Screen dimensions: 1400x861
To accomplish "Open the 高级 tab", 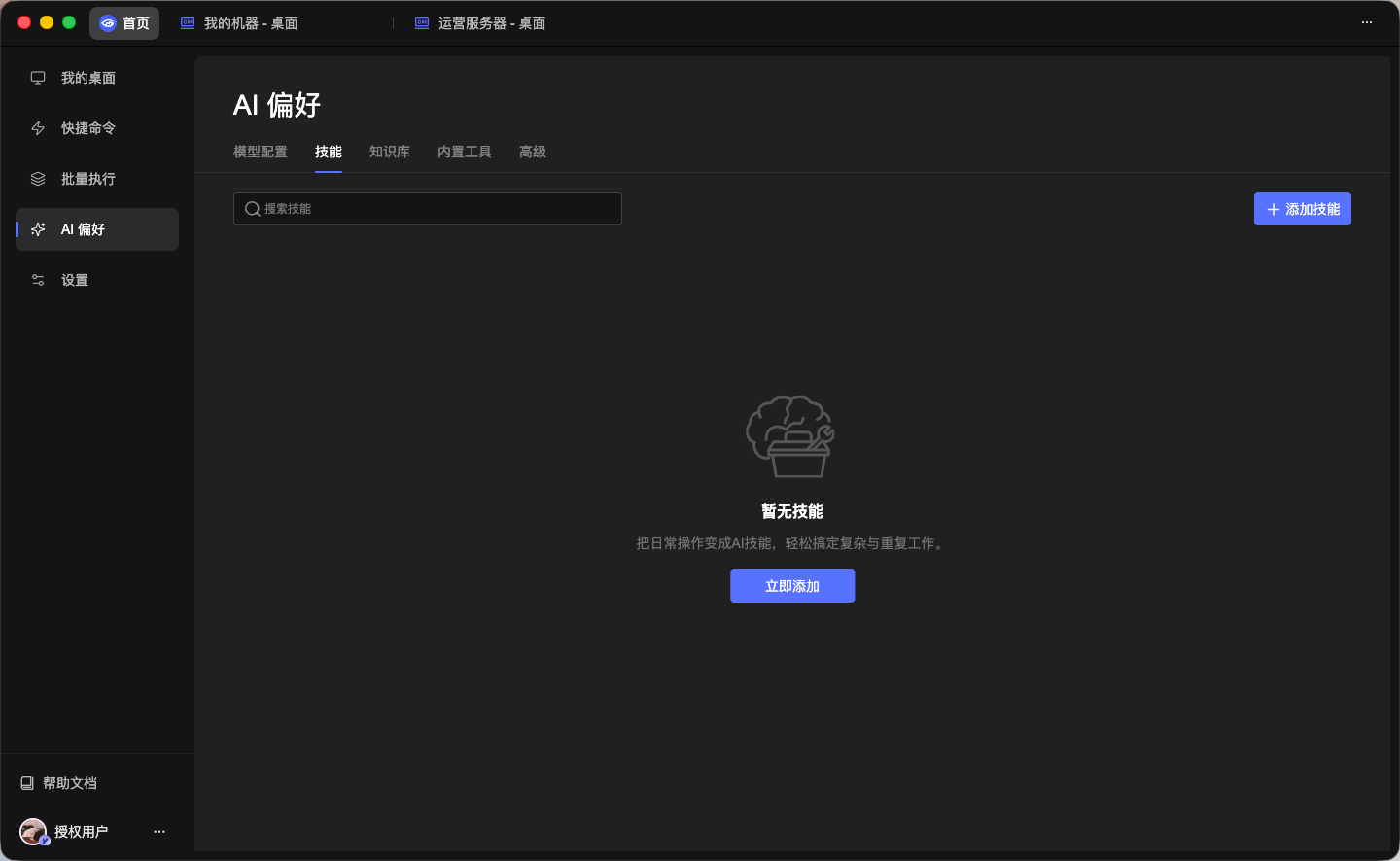I will 533,152.
